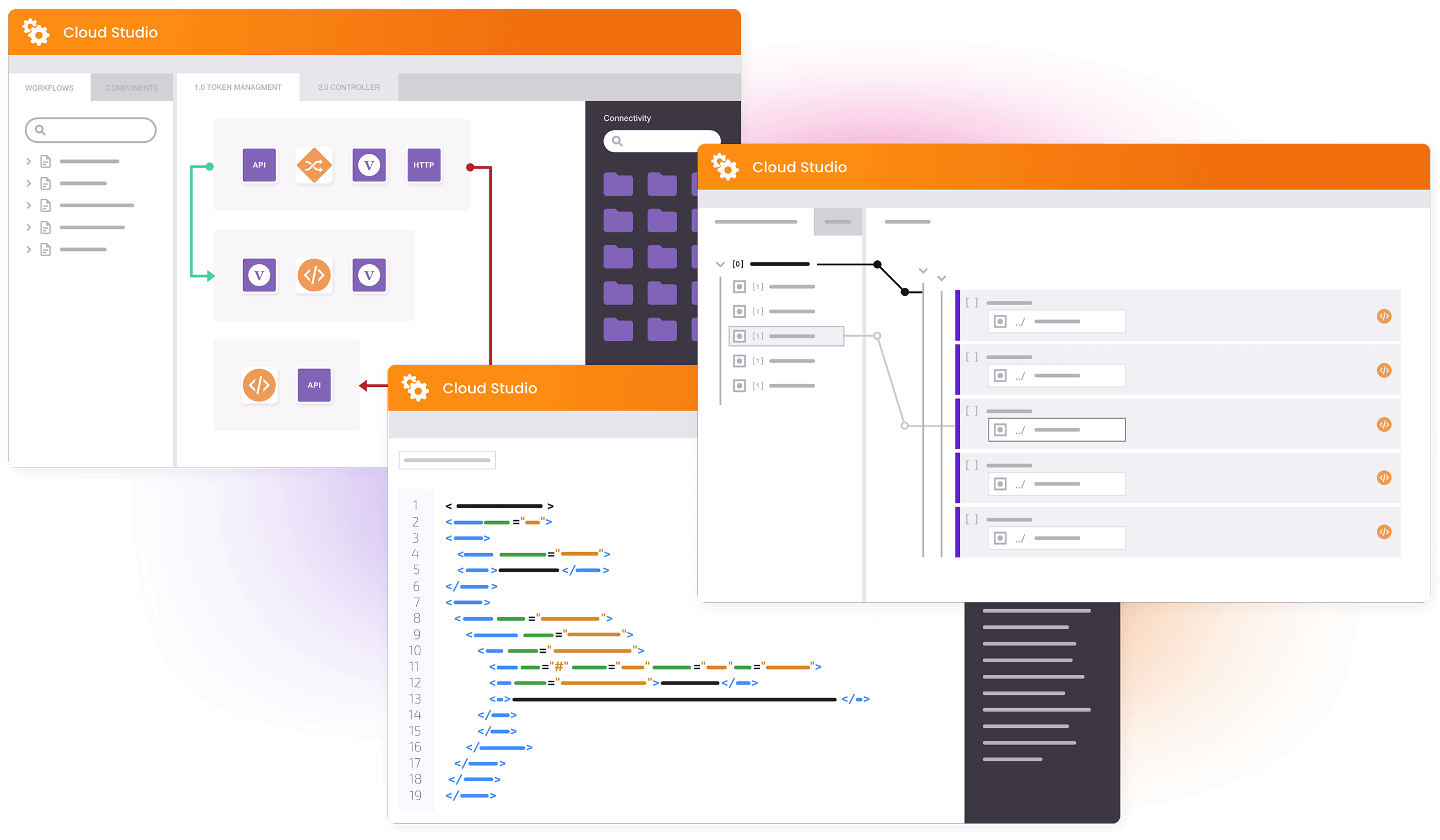Click the 1.0 TOKEN MANAGEMENT menu item

point(238,87)
